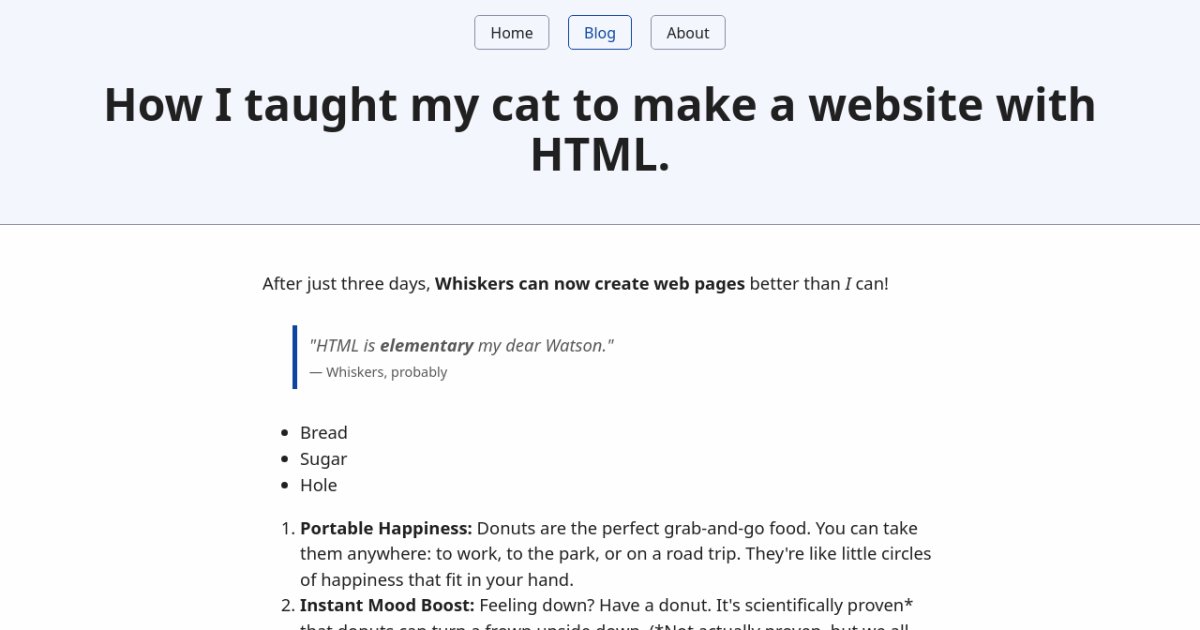
Task: Click "of happiness that fit in your hand" line
Action: click(436, 580)
